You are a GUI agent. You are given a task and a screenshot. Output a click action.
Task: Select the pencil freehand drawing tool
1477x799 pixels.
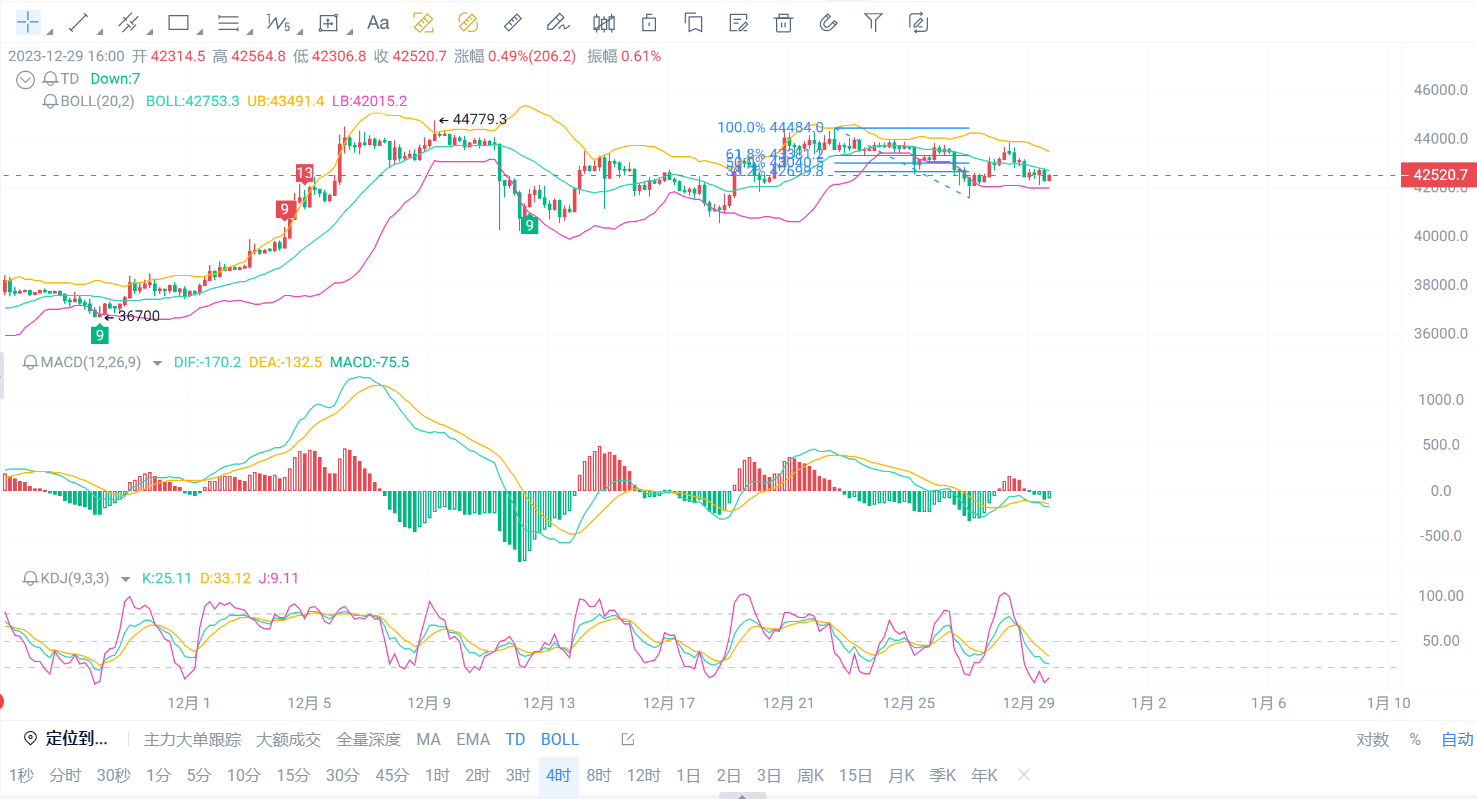pos(558,21)
